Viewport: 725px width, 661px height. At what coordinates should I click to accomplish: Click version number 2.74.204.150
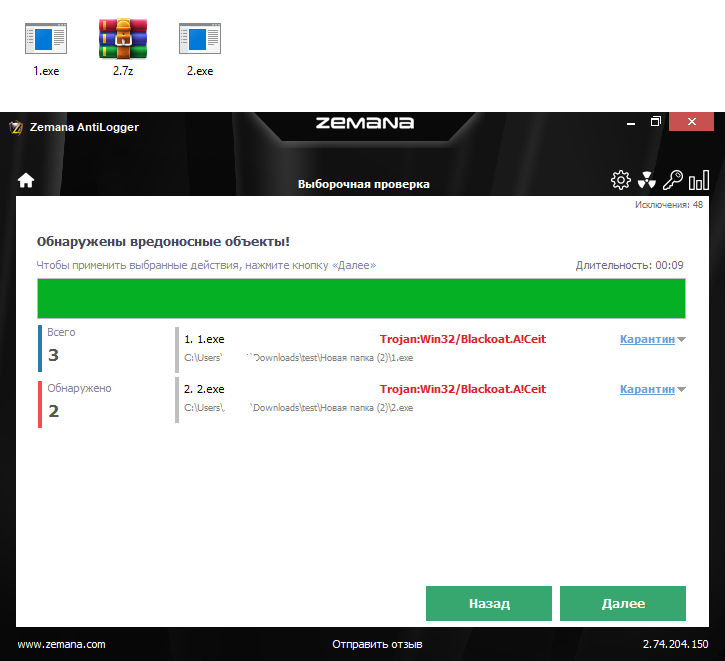(675, 644)
